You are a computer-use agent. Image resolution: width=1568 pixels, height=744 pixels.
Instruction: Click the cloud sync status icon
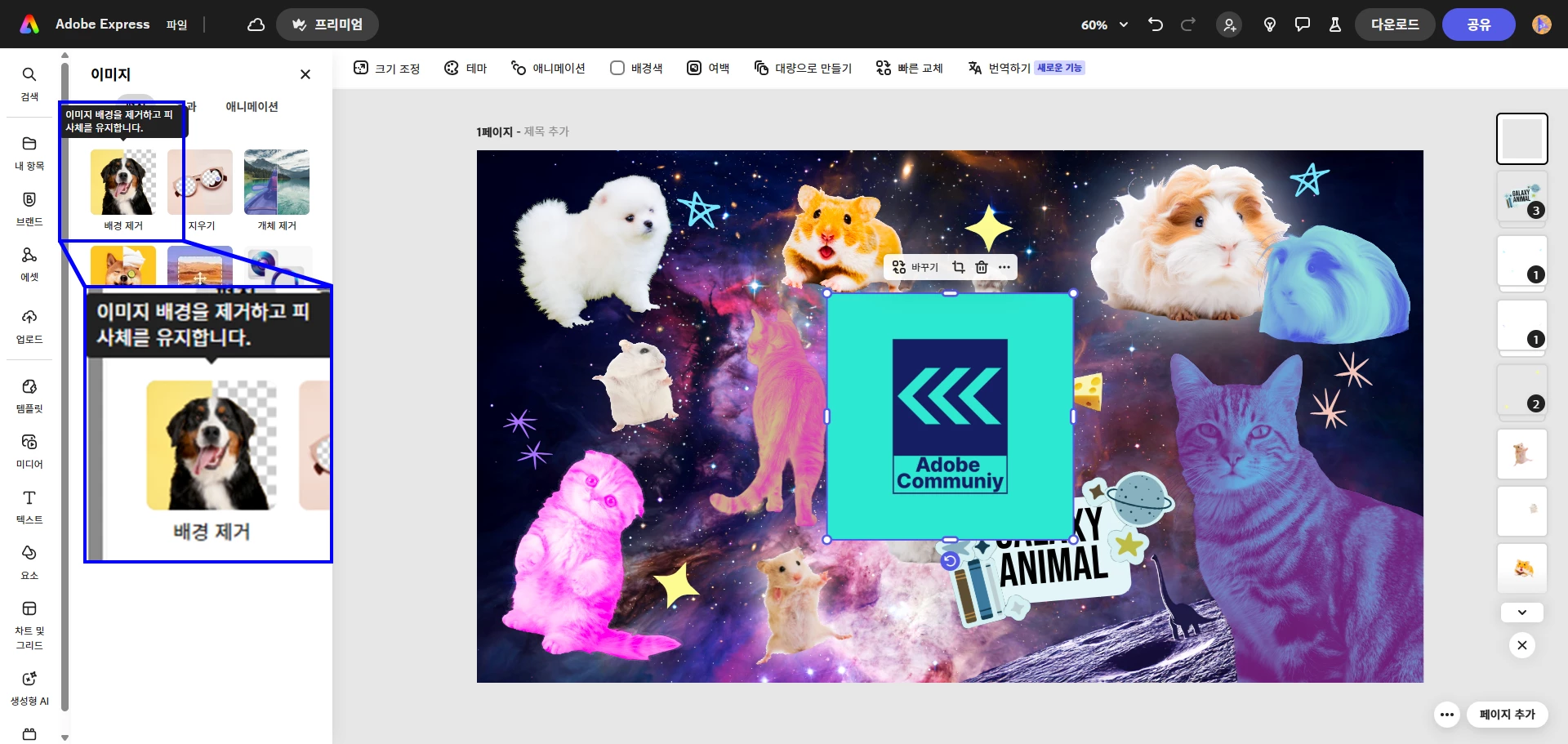(256, 25)
